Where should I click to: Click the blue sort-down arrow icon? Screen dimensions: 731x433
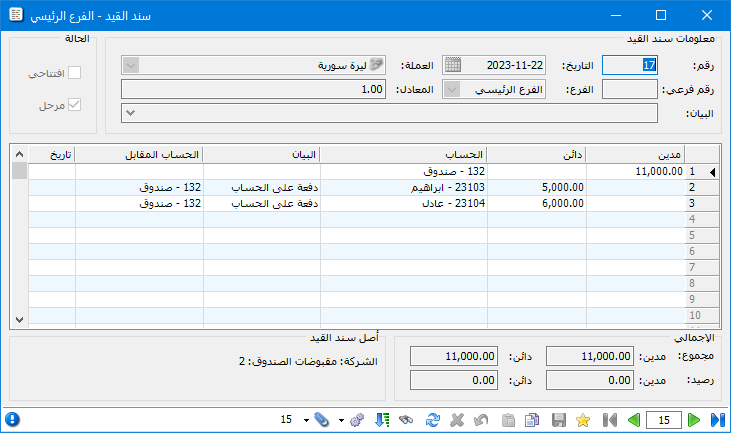382,420
